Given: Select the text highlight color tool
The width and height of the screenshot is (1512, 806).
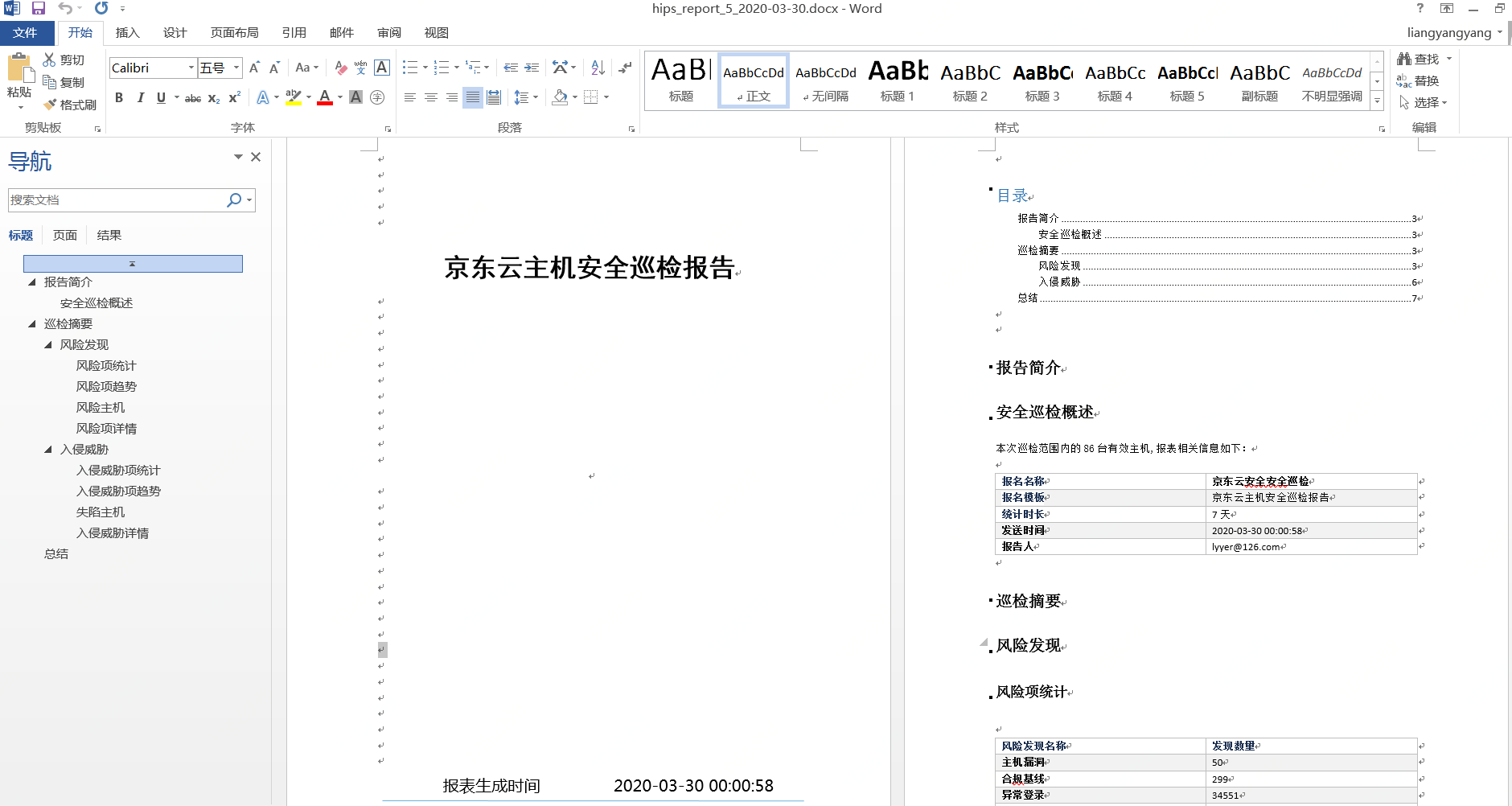Looking at the screenshot, I should [294, 97].
